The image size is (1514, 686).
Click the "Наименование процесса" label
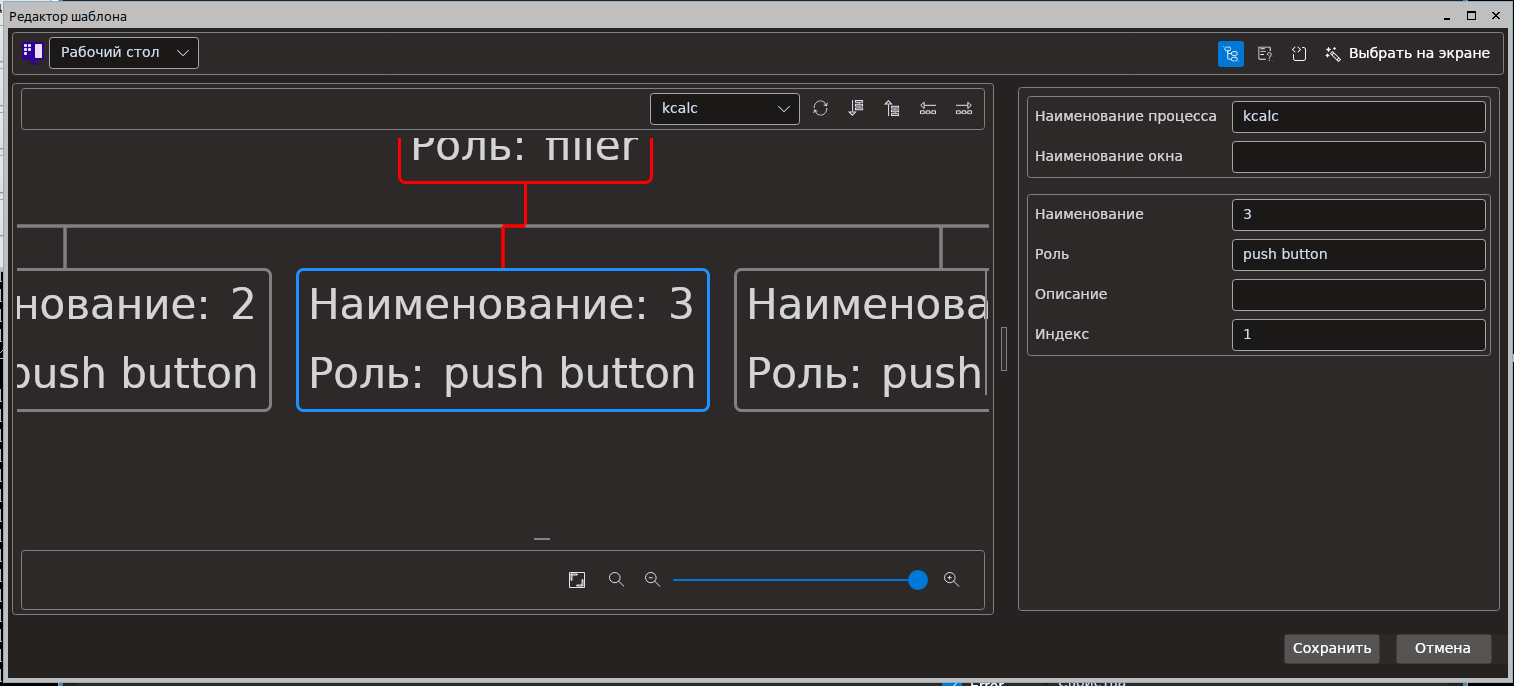(x=1126, y=116)
